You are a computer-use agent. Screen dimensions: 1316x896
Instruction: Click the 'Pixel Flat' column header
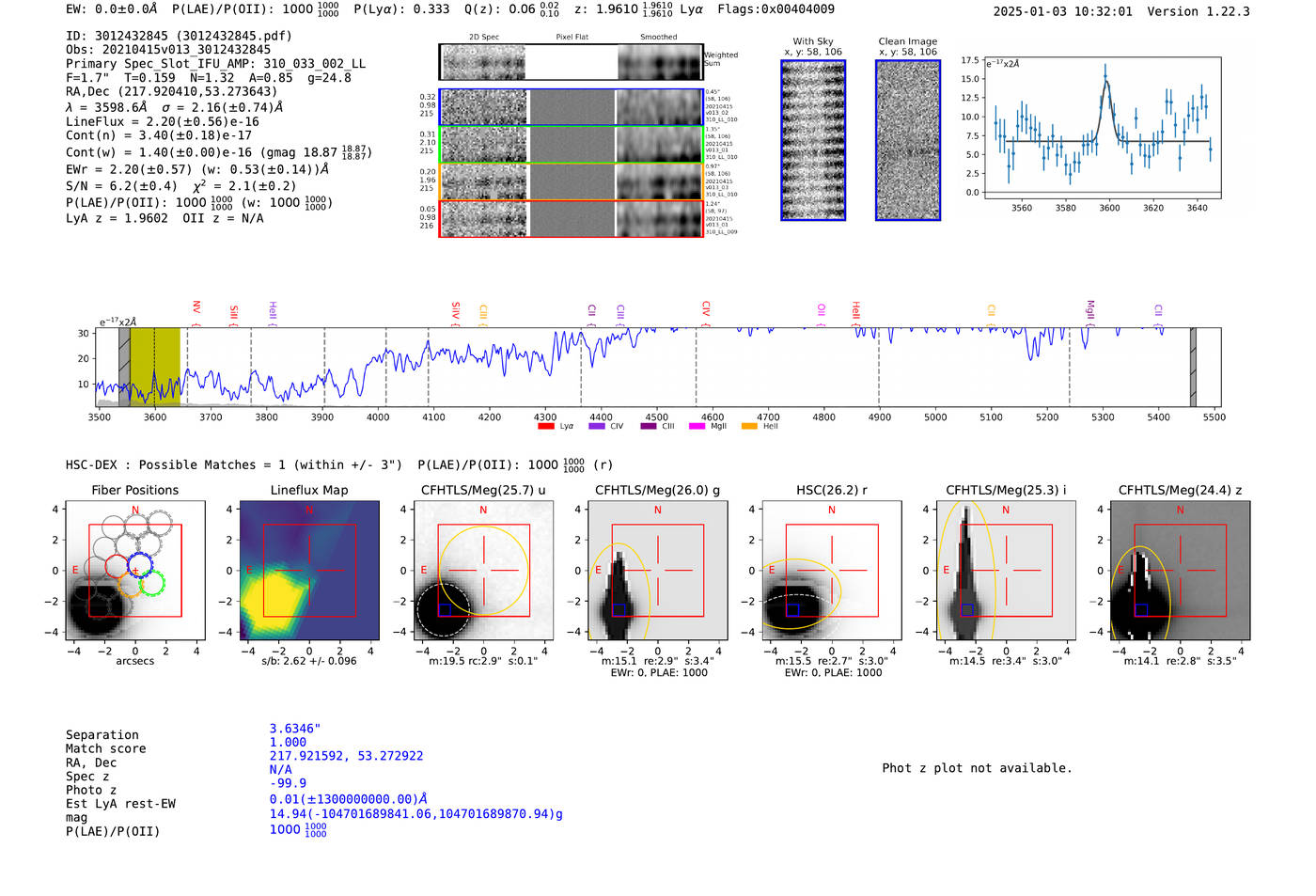point(572,37)
